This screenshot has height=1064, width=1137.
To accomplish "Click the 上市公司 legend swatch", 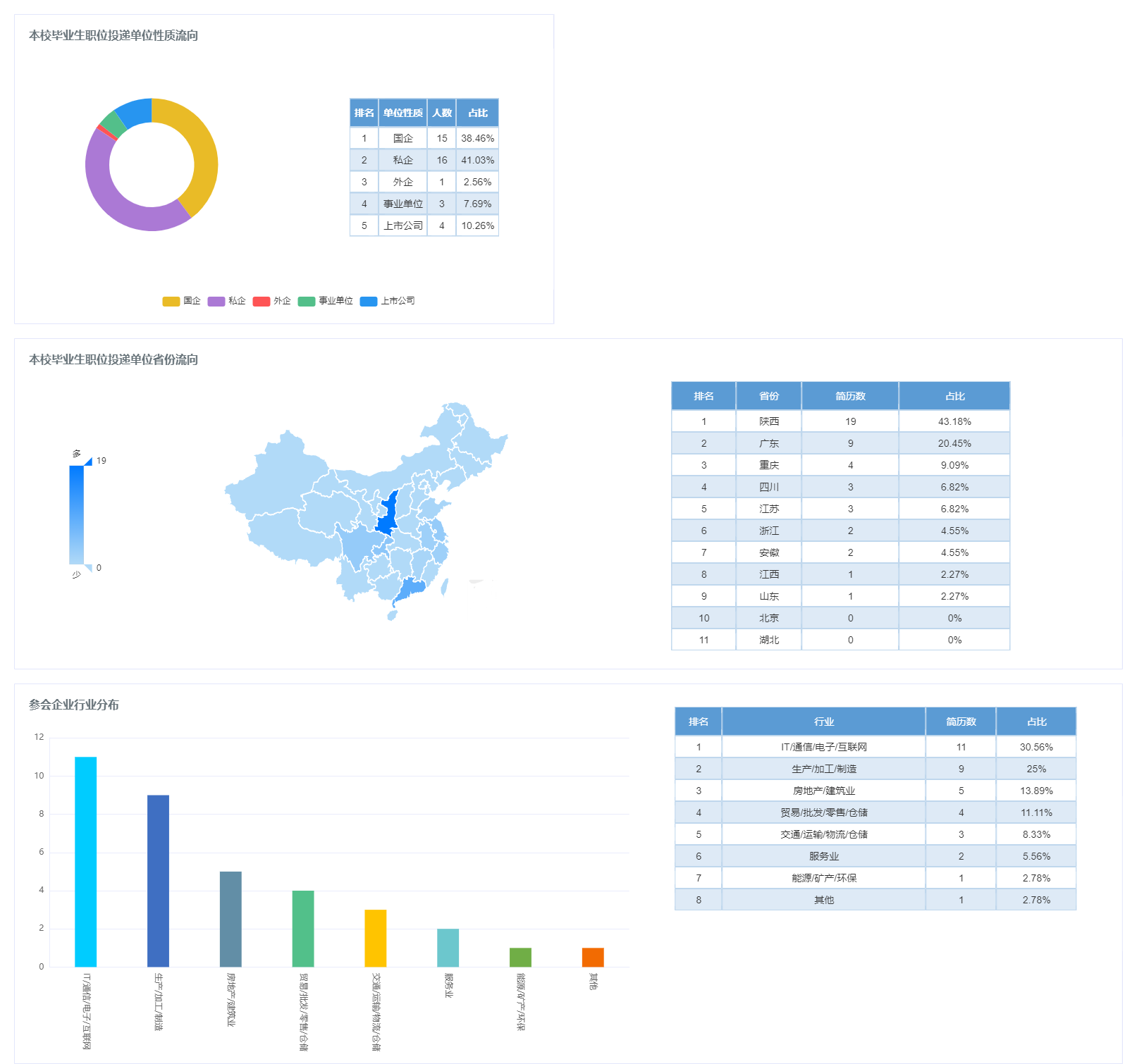I will click(369, 302).
